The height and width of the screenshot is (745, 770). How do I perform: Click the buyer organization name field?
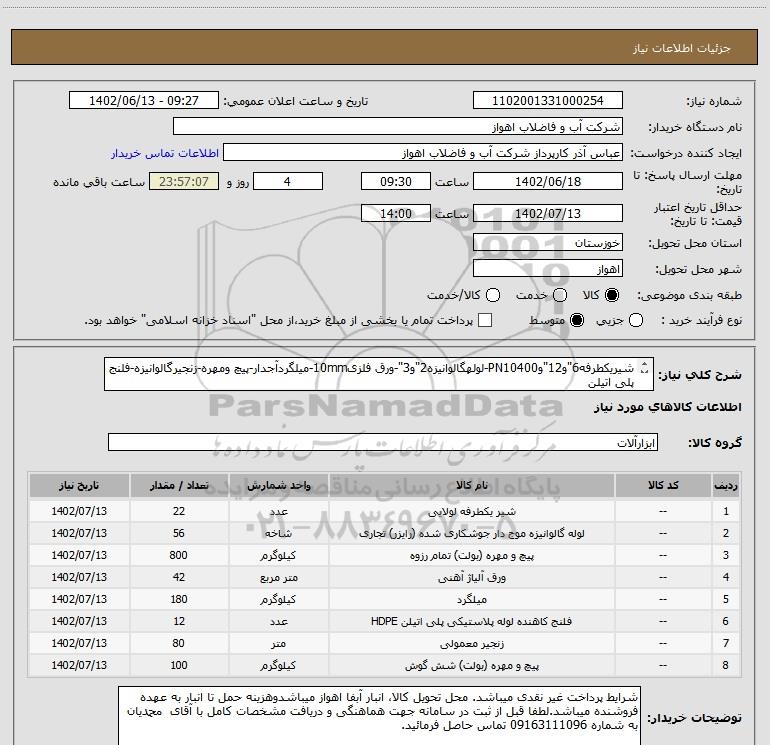398,127
